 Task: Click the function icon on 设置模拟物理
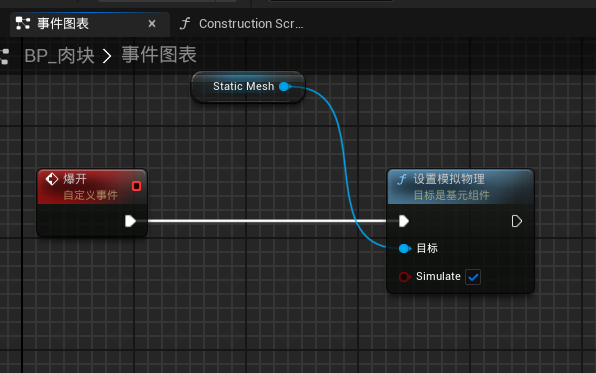pos(402,179)
